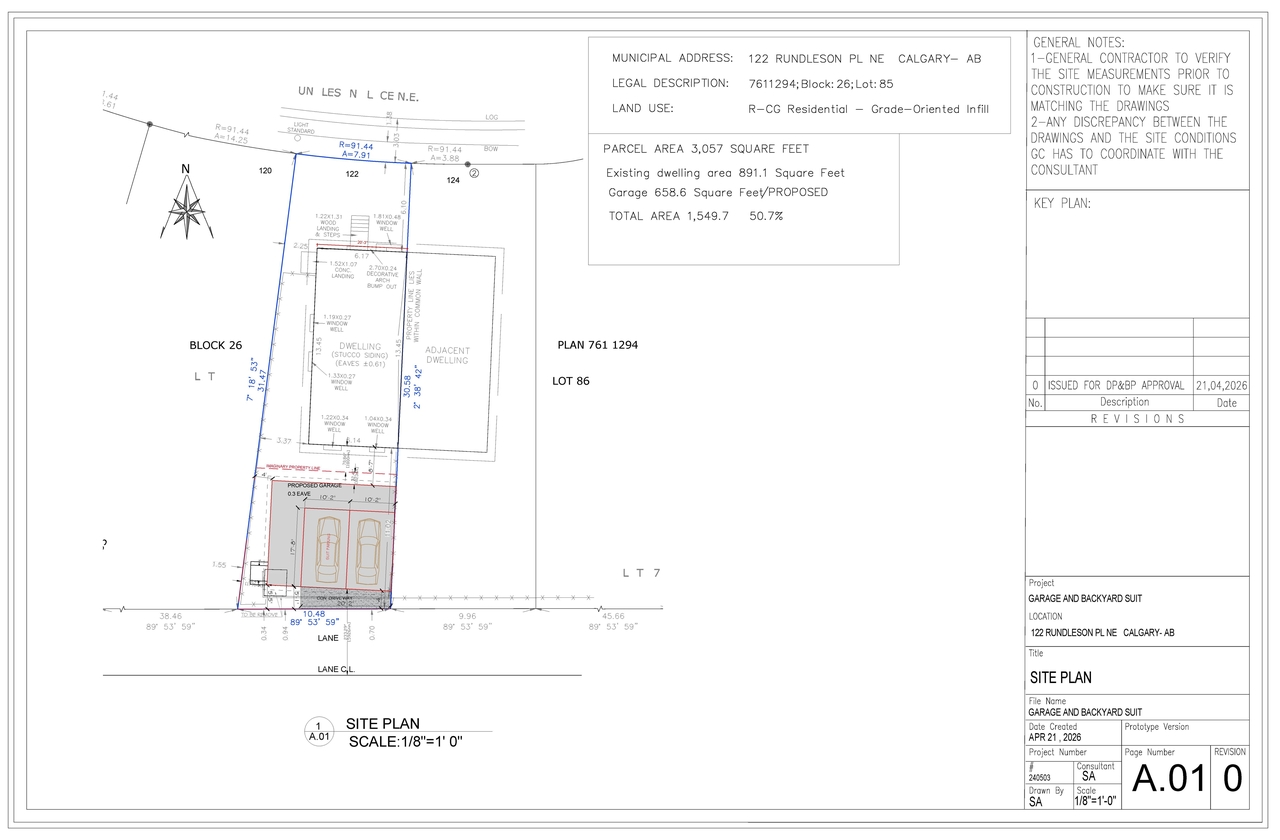Click the lot number '120'
1280x840 pixels.
point(265,172)
